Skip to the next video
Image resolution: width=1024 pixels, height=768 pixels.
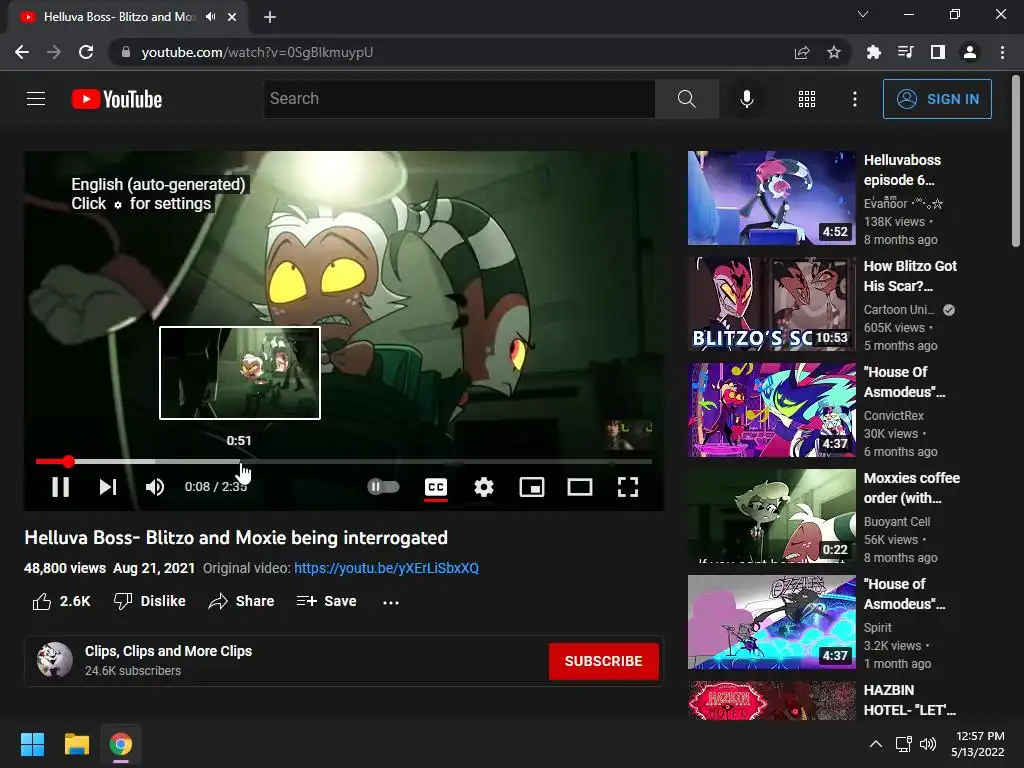[x=108, y=487]
